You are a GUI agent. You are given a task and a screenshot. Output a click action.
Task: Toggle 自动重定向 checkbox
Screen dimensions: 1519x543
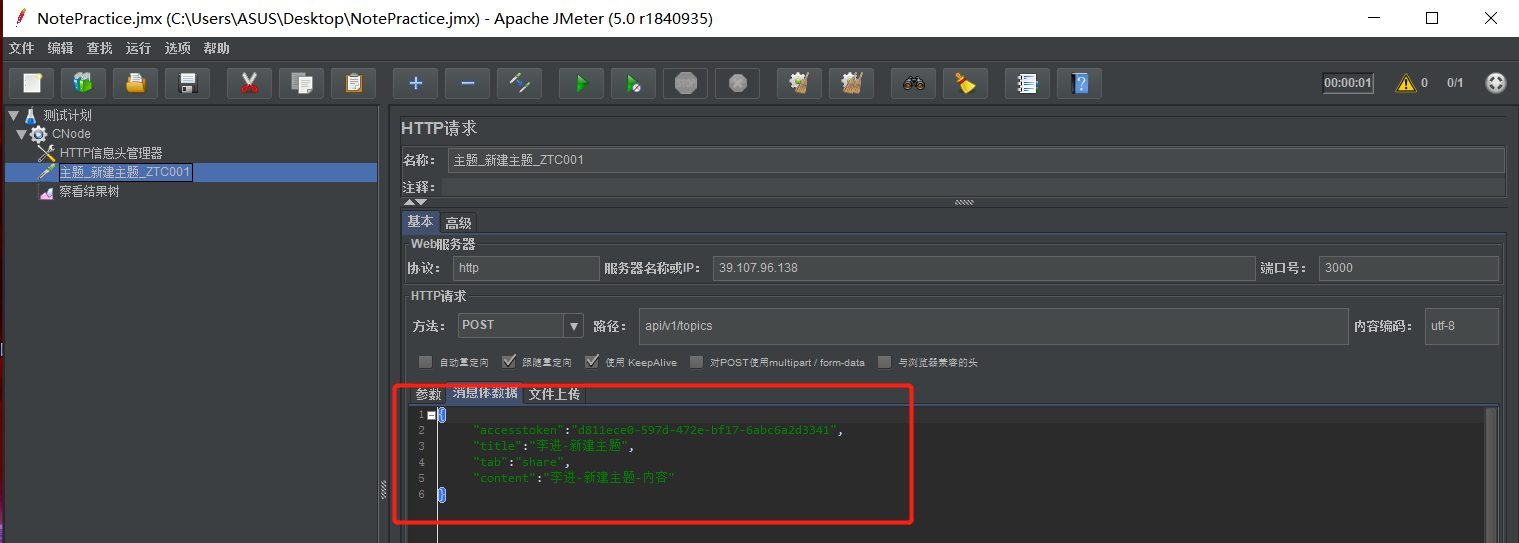click(426, 362)
